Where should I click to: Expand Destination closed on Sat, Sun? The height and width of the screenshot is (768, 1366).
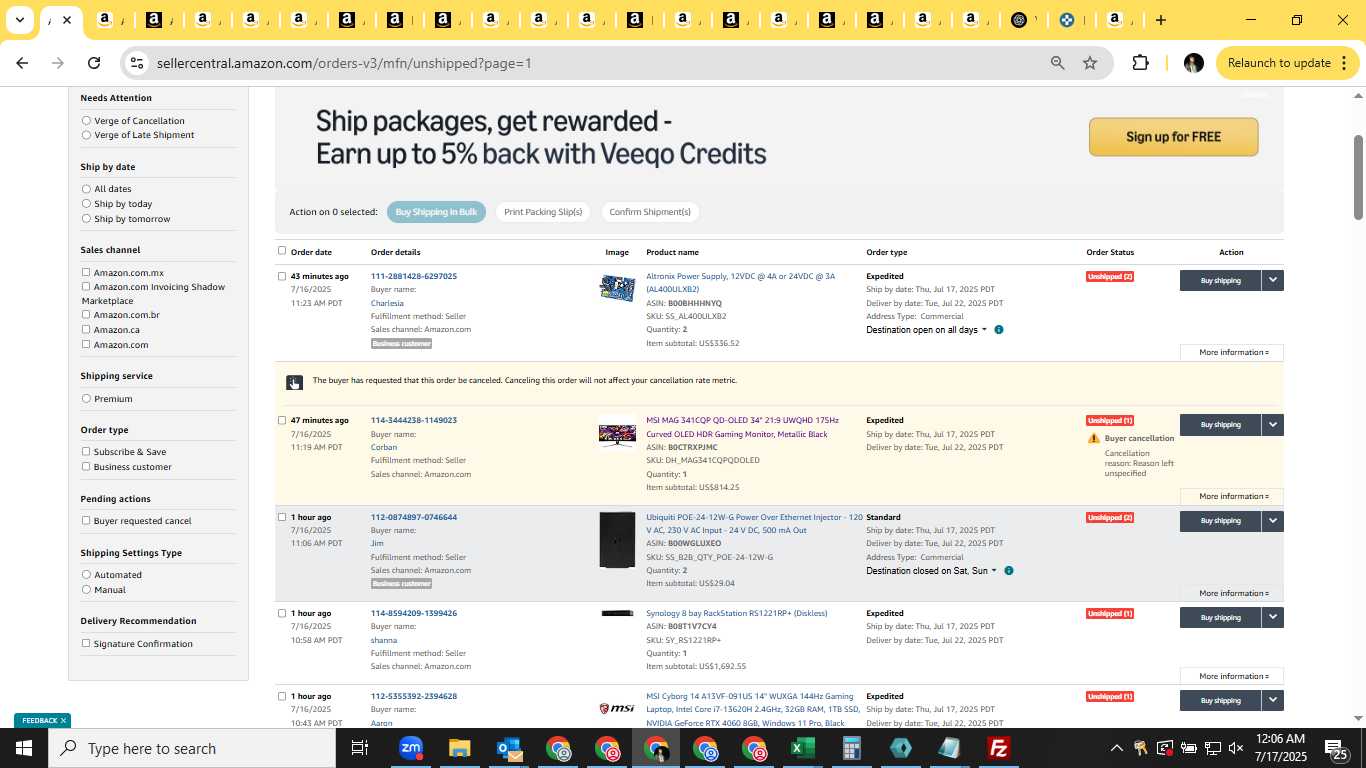(931, 571)
